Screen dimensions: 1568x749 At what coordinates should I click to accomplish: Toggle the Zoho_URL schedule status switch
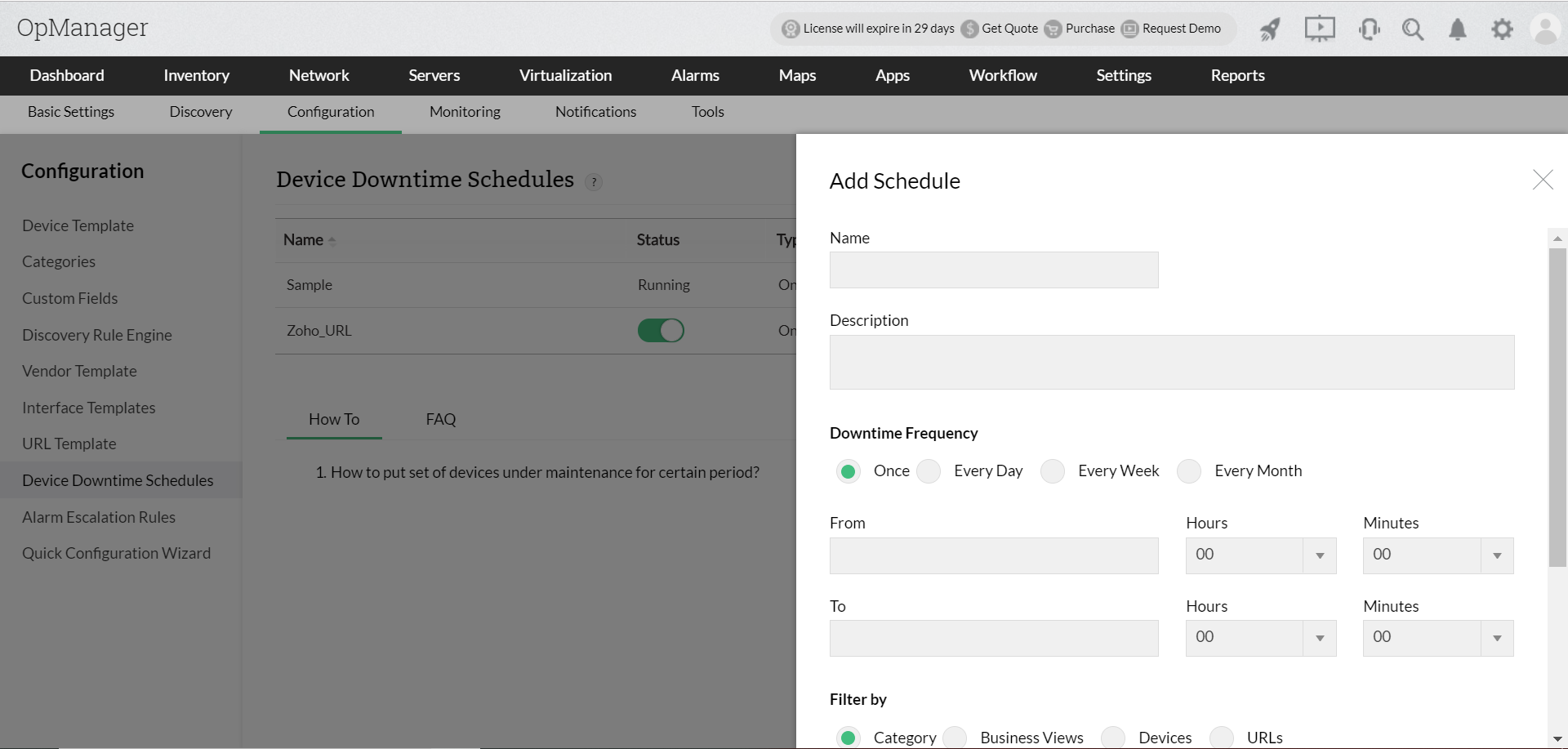pyautogui.click(x=661, y=331)
